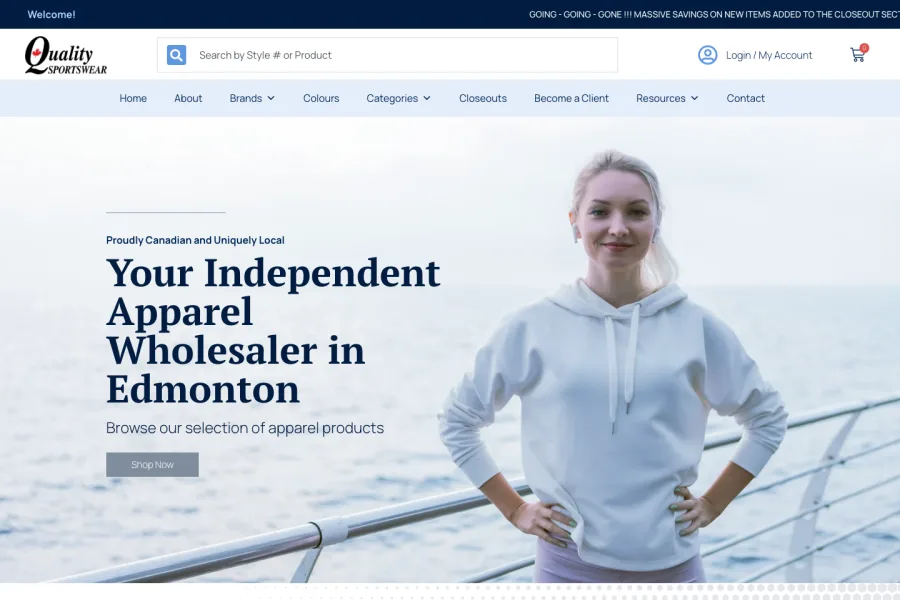The image size is (900, 600).
Task: Click the Shop Now button
Action: click(152, 464)
